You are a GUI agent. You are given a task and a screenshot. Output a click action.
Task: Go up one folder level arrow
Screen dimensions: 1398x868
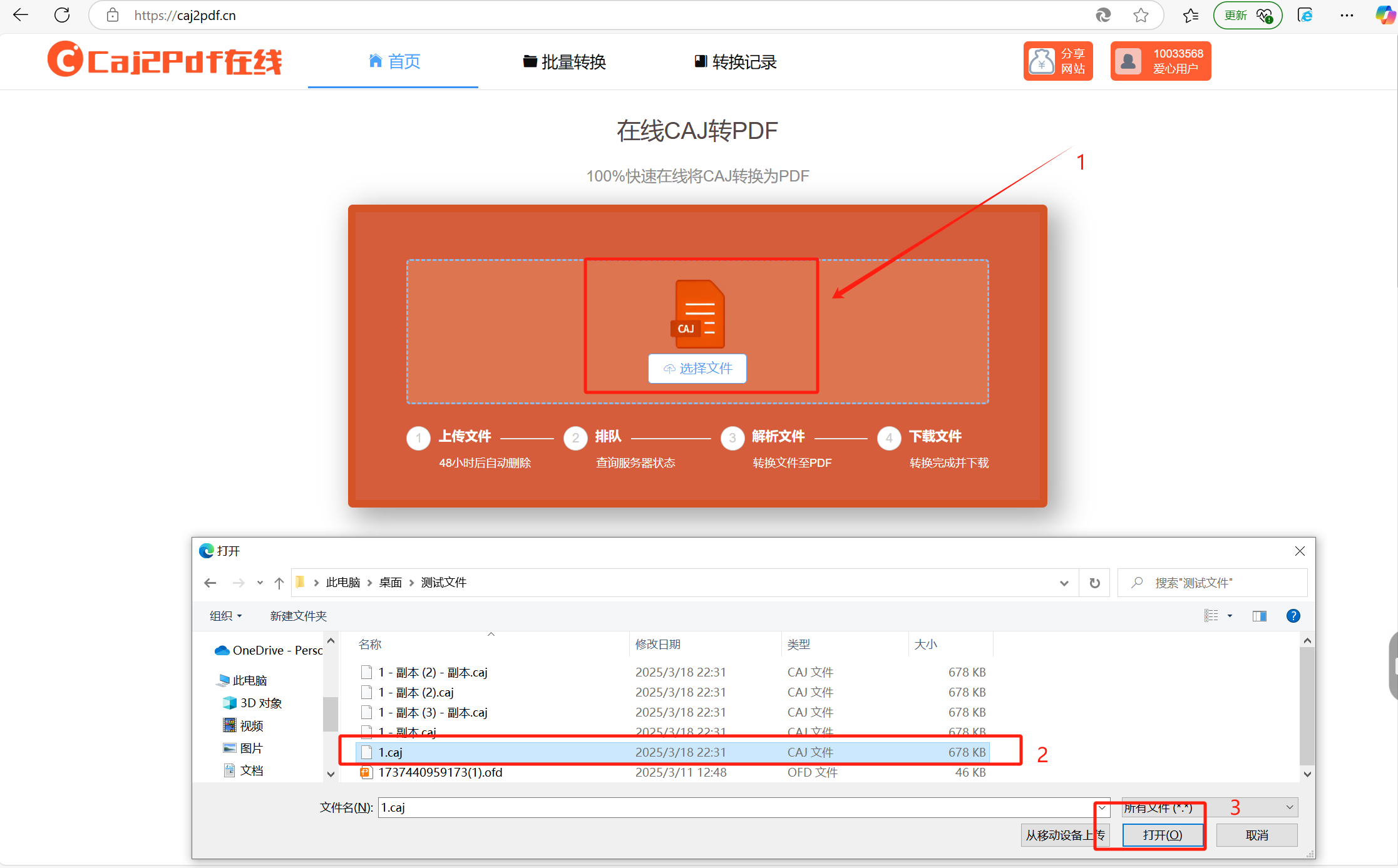click(279, 583)
